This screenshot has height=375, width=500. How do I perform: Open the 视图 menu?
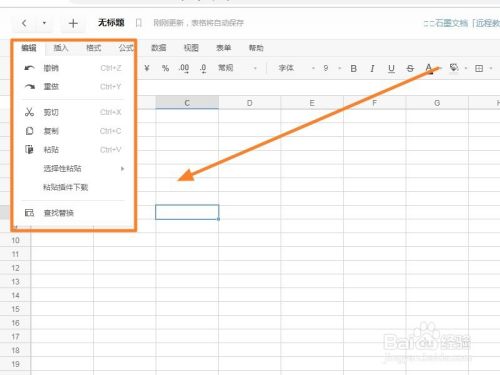pos(191,48)
